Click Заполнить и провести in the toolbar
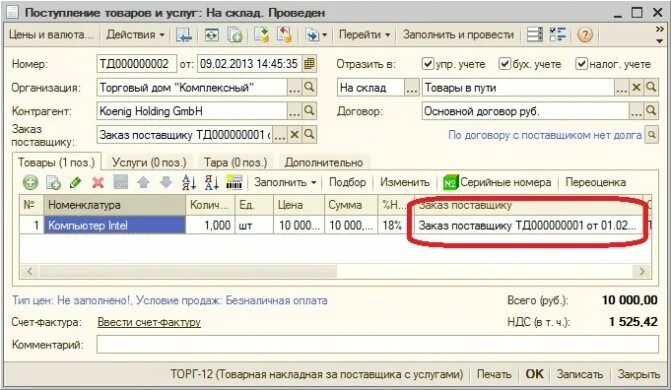Screen dimensions: 671x390 coord(458,35)
